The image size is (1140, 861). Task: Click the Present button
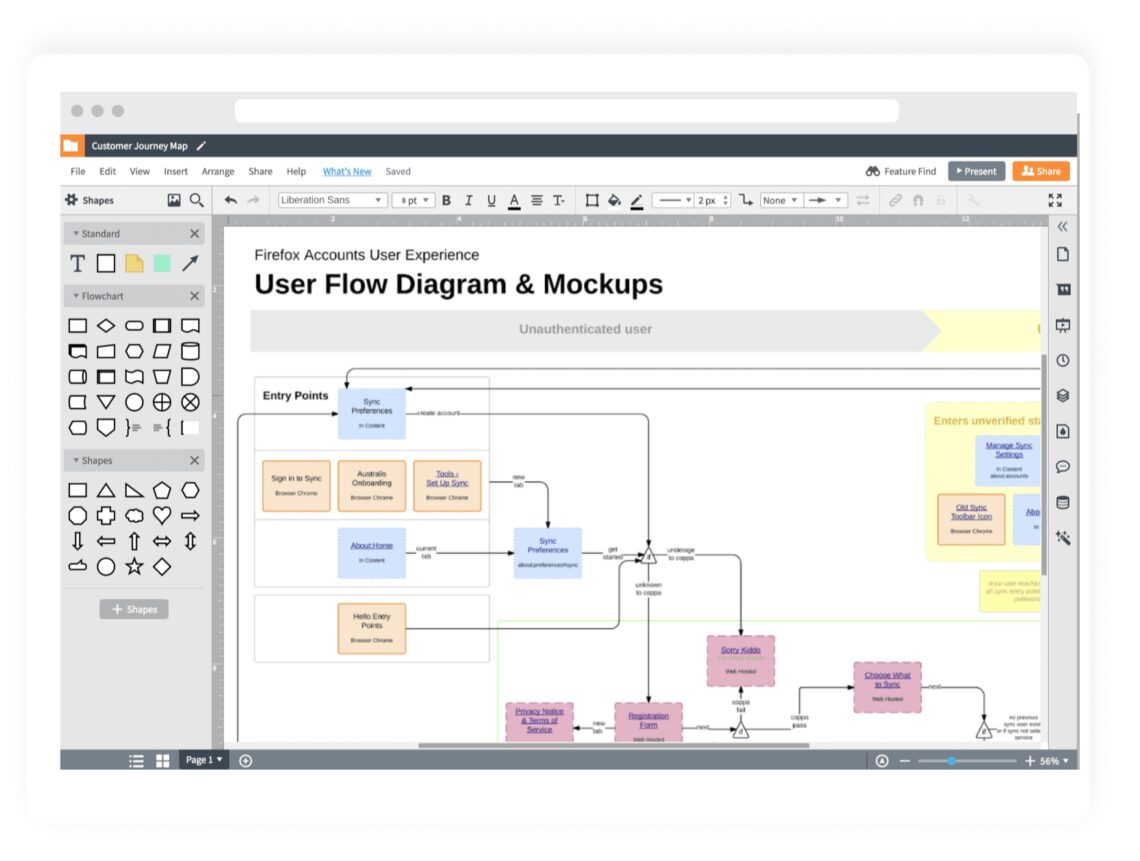tap(976, 171)
